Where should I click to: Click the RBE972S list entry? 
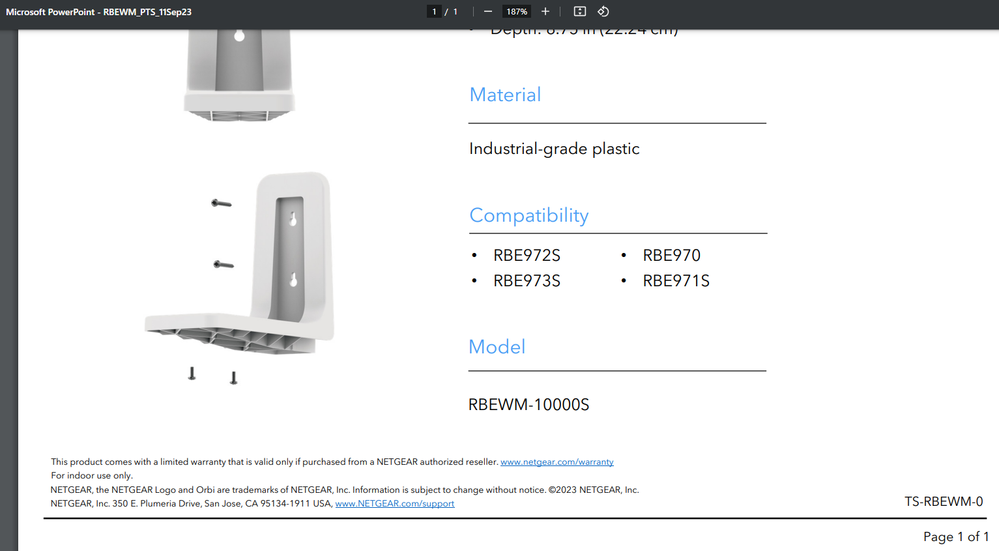527,255
